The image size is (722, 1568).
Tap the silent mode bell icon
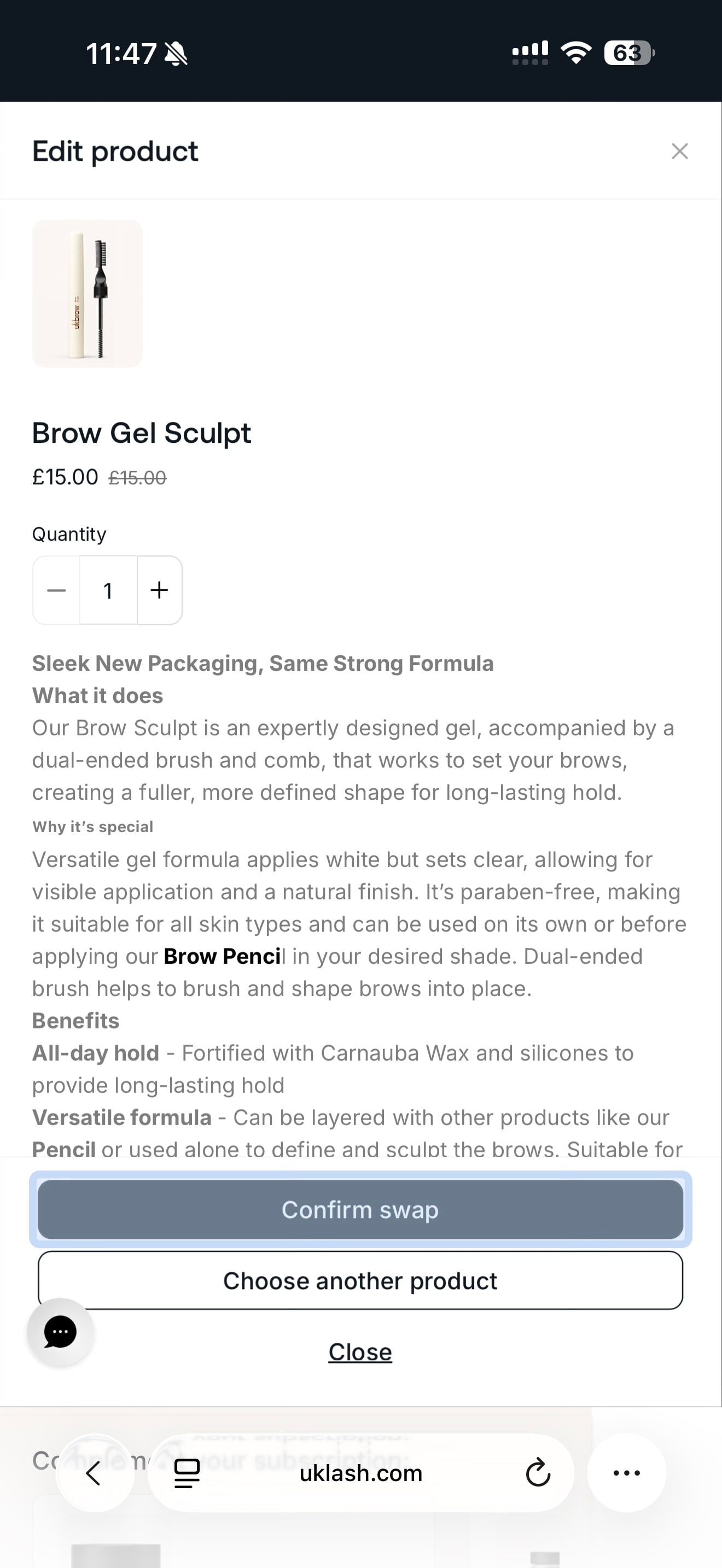(176, 54)
